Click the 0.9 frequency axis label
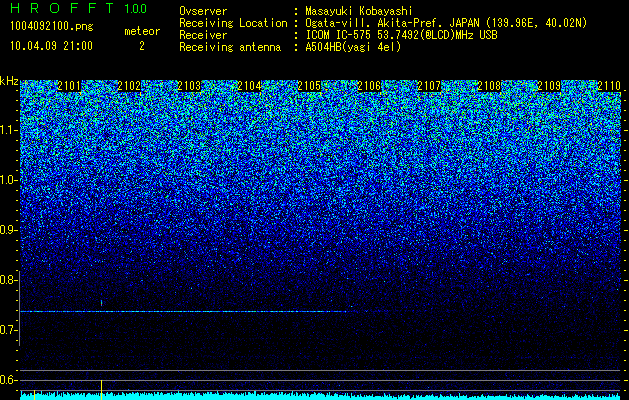The image size is (629, 400). [8, 230]
